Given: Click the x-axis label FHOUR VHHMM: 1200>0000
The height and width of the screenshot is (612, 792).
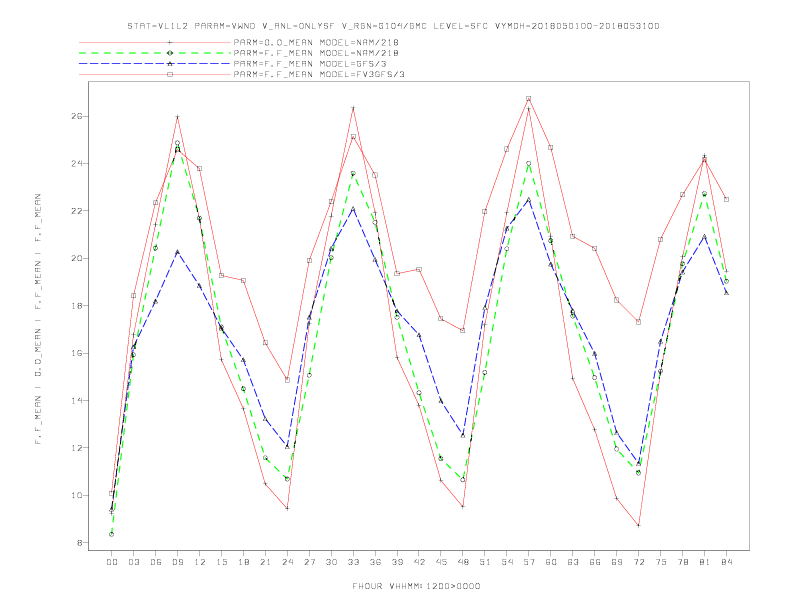Looking at the screenshot, I should pos(416,586).
